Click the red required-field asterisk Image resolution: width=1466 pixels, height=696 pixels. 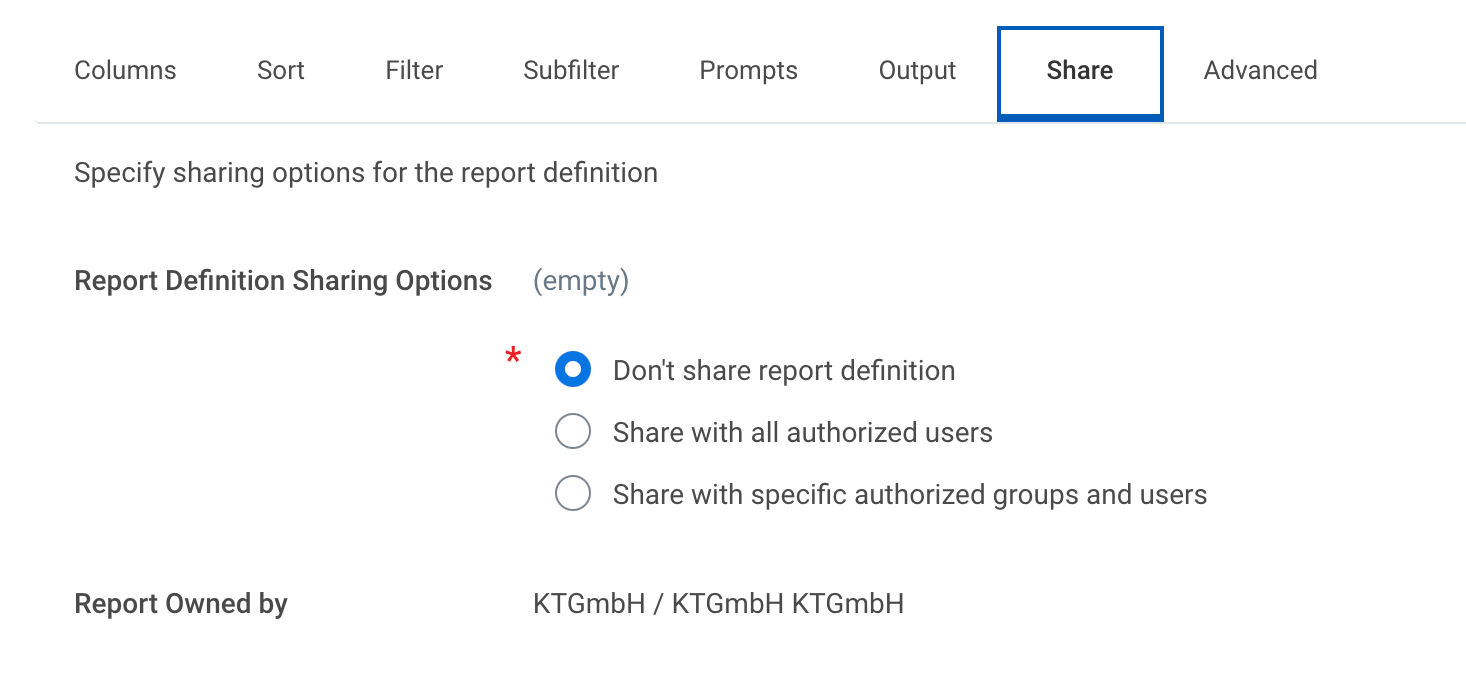pyautogui.click(x=513, y=357)
